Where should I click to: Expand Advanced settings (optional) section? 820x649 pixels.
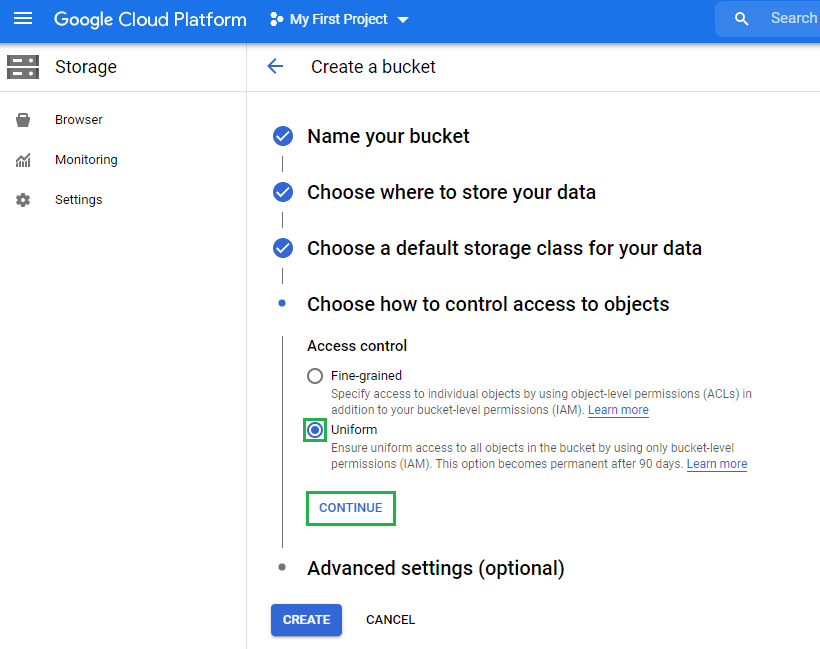point(435,568)
